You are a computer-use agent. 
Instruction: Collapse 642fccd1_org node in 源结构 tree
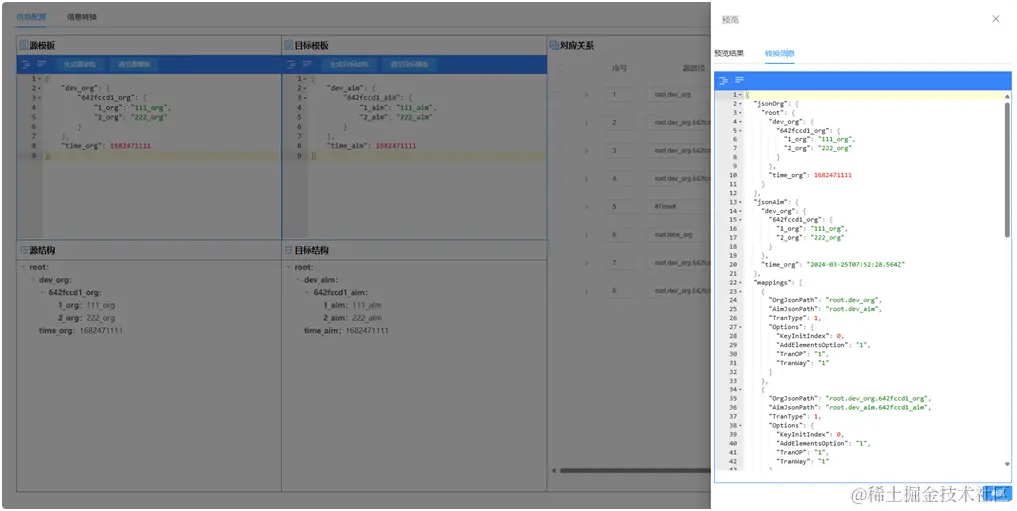[x=43, y=292]
